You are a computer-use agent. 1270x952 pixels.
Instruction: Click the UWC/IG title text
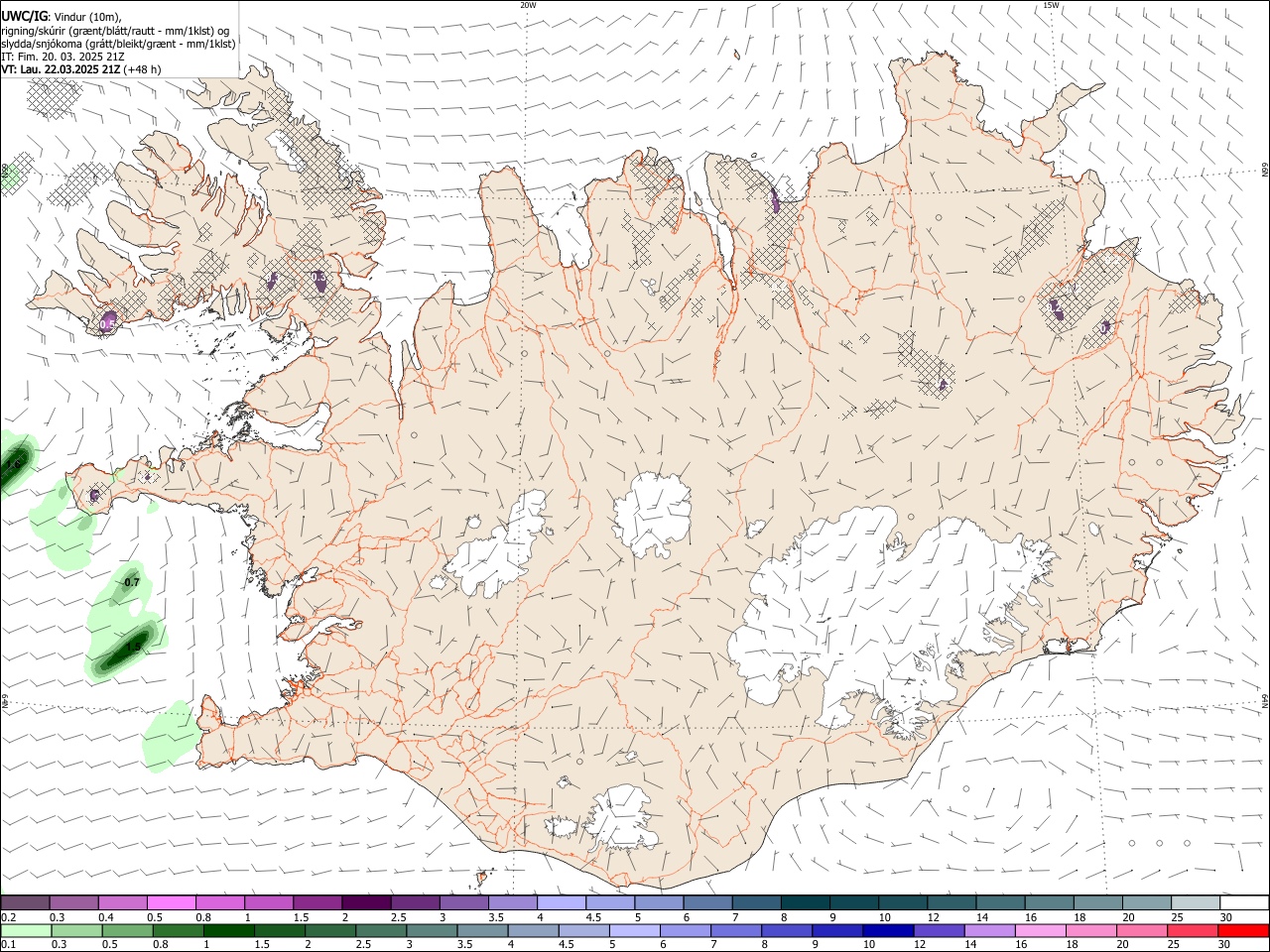pyautogui.click(x=24, y=16)
